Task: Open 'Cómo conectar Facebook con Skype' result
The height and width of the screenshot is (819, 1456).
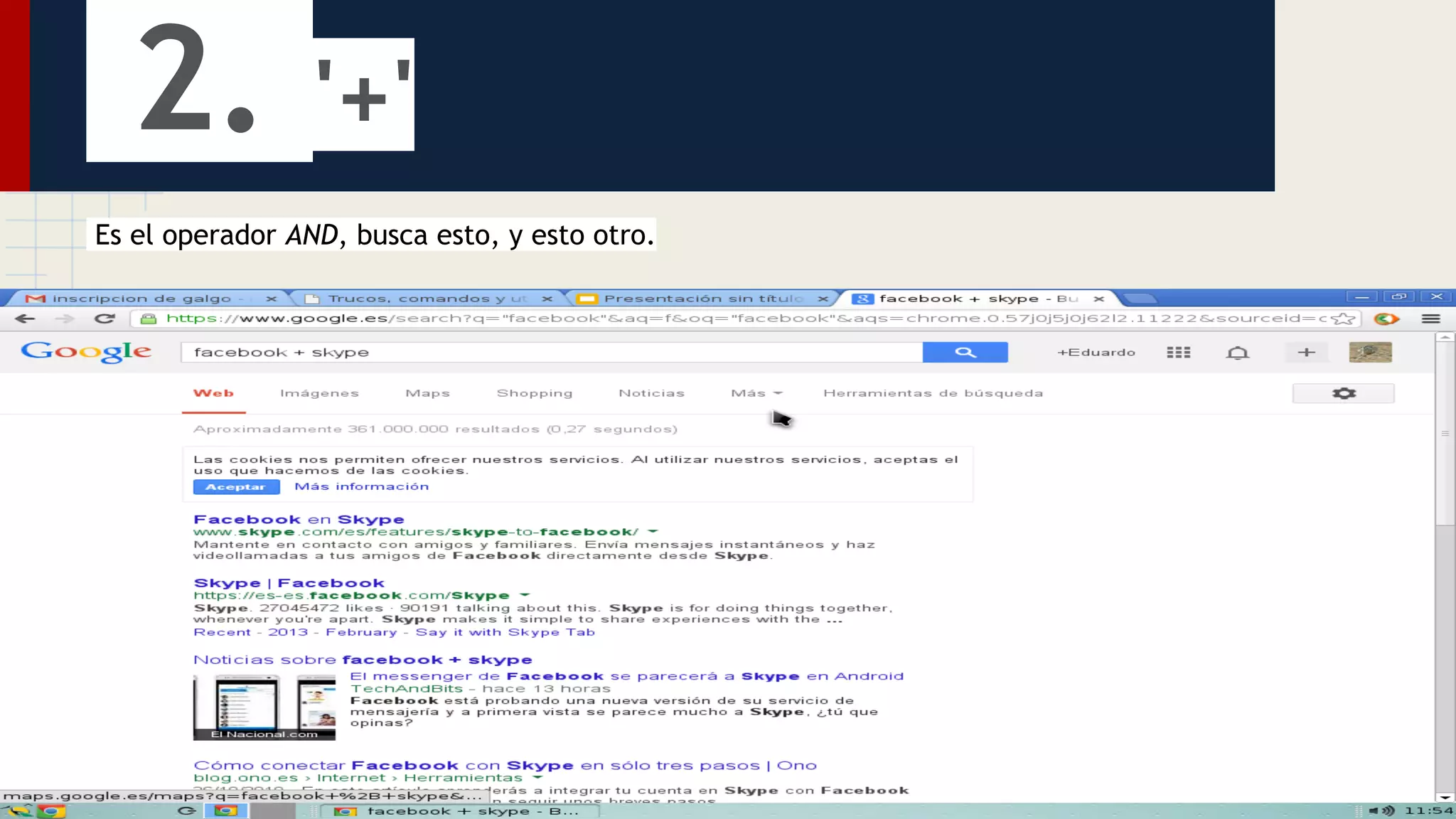Action: [505, 766]
